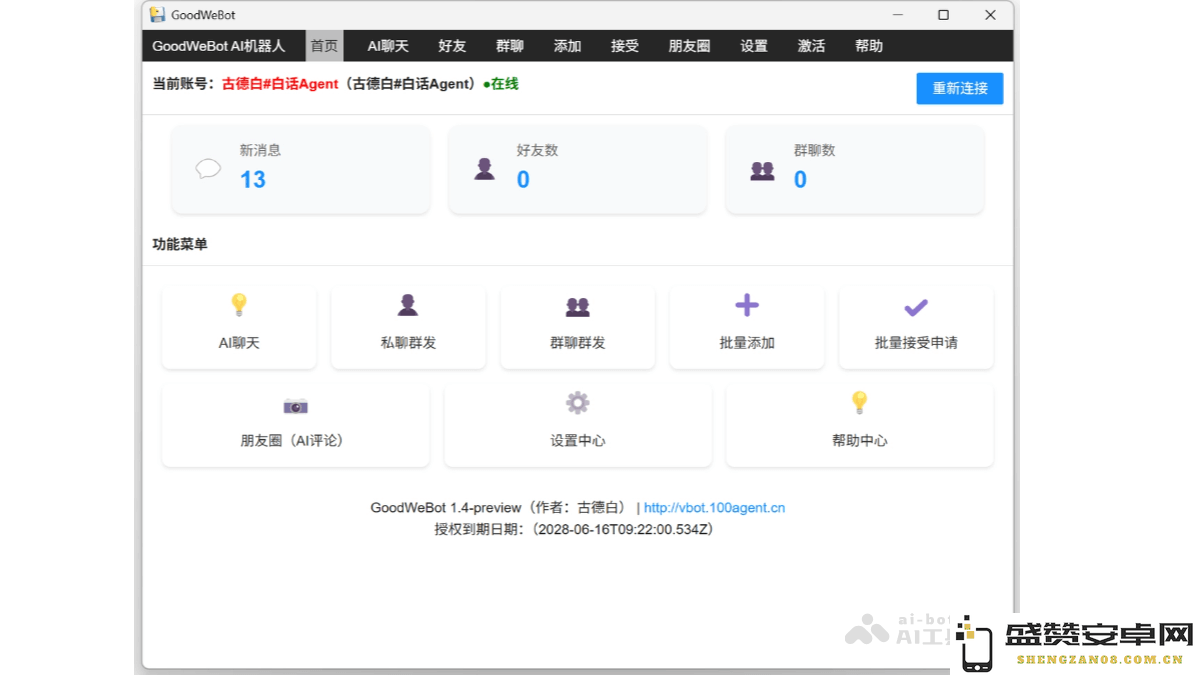The height and width of the screenshot is (675, 1200).
Task: Click the 群聊数 group icon
Action: point(762,170)
